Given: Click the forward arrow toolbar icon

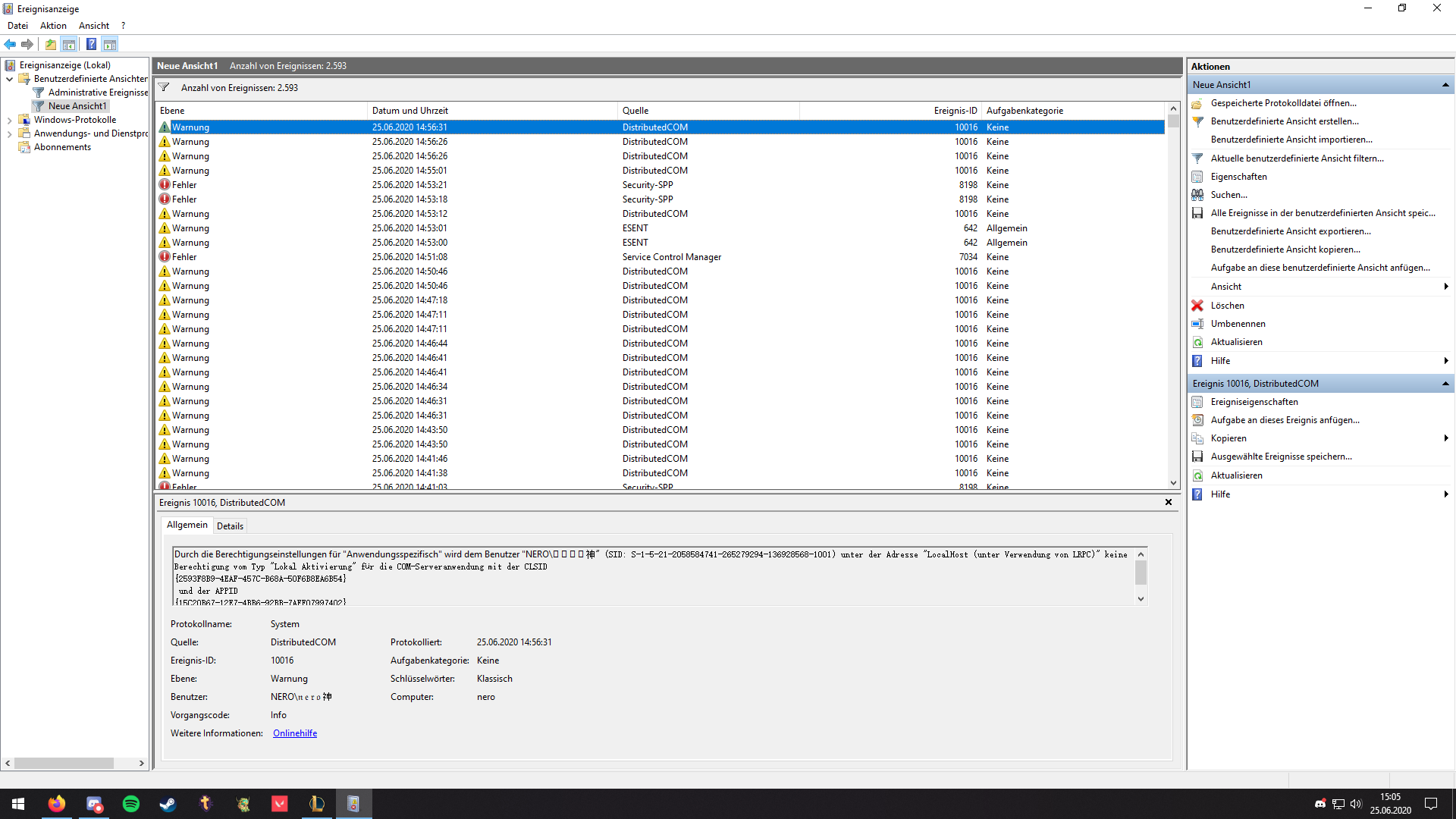Looking at the screenshot, I should 27,44.
